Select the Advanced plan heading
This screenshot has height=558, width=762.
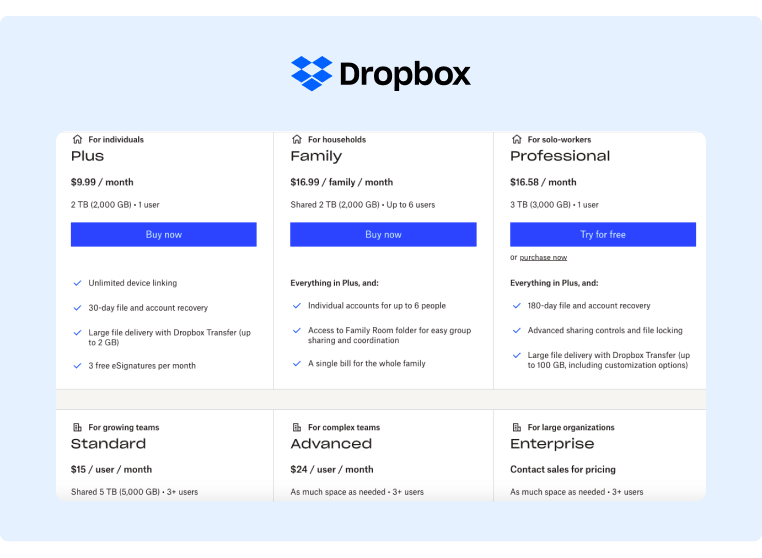(330, 444)
